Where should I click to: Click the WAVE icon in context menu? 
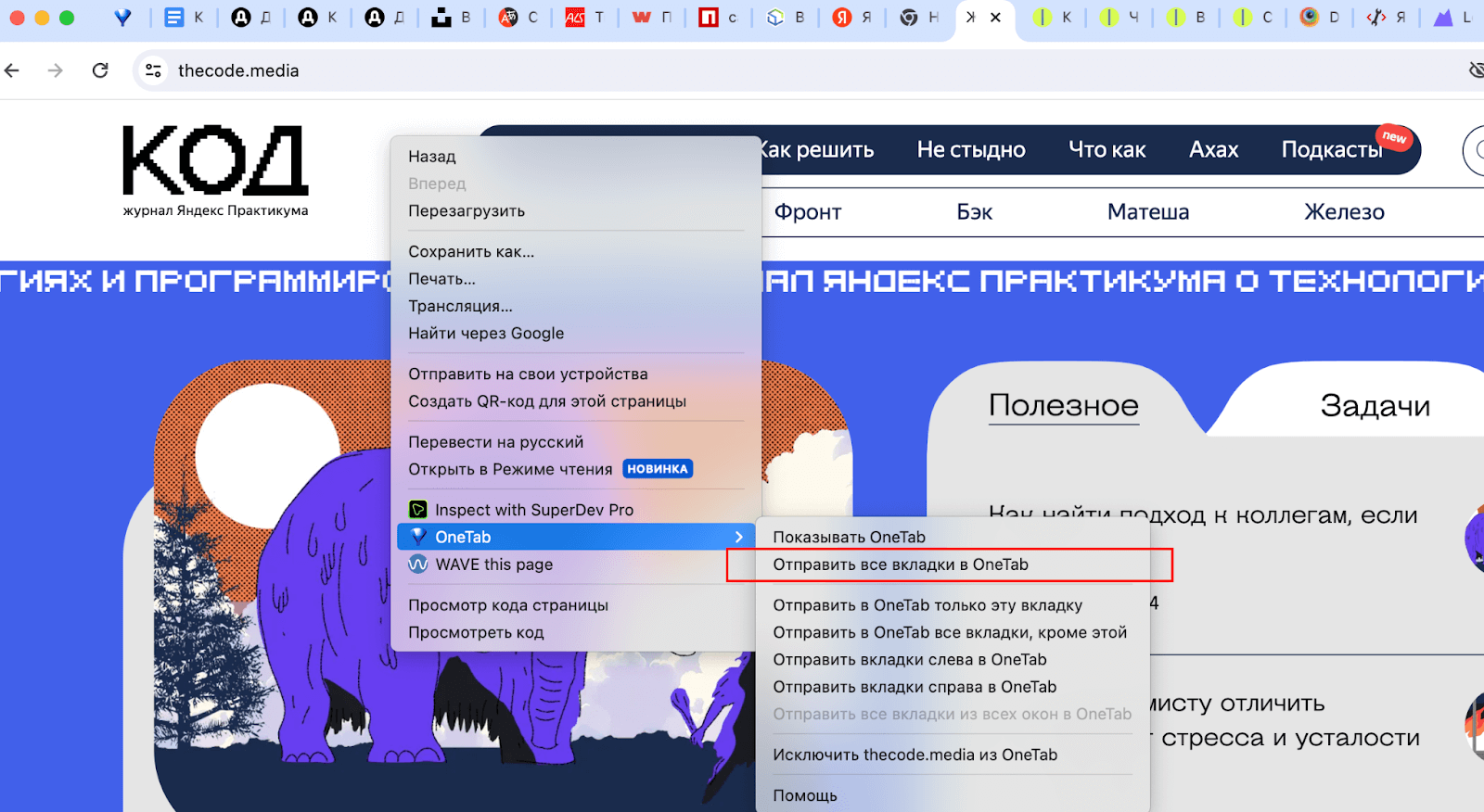(x=418, y=564)
